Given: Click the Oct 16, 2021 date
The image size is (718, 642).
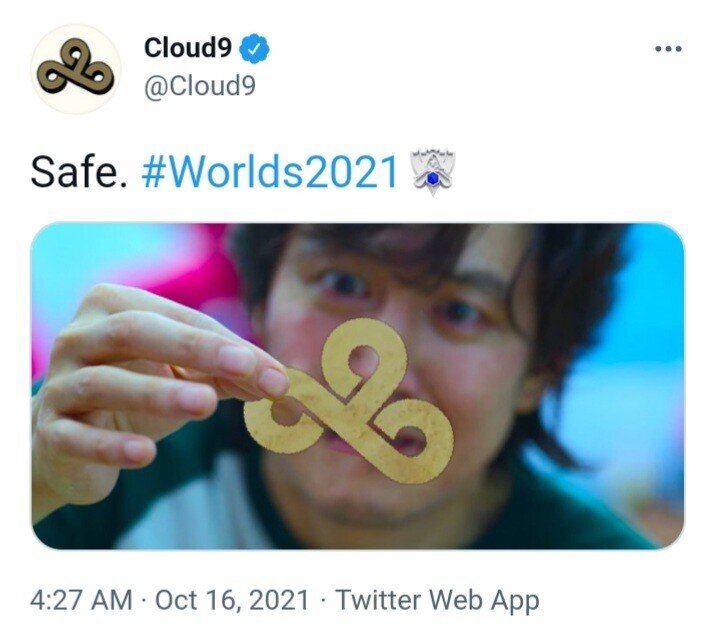Looking at the screenshot, I should 232,600.
